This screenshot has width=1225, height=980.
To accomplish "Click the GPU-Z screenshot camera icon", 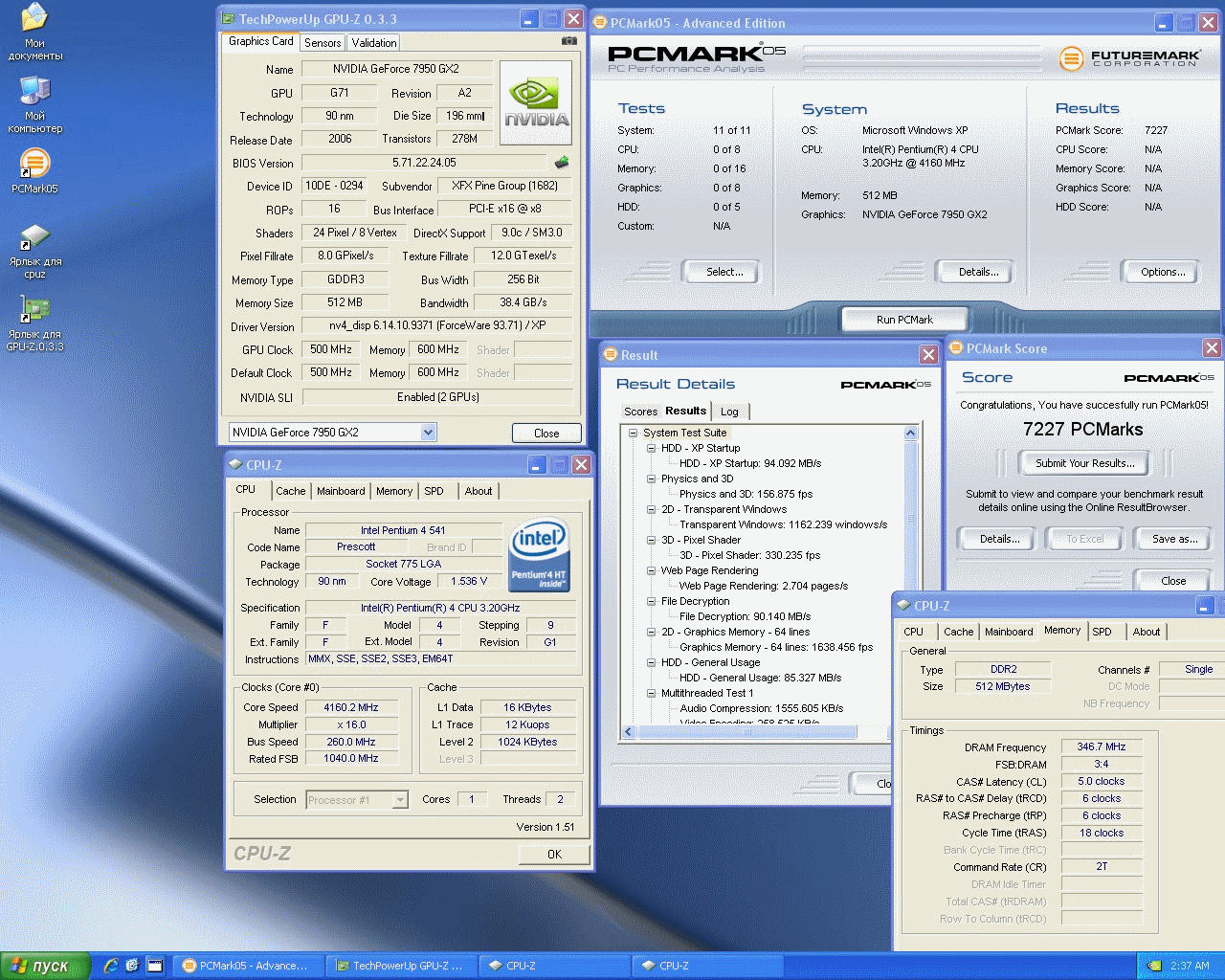I will tap(569, 41).
